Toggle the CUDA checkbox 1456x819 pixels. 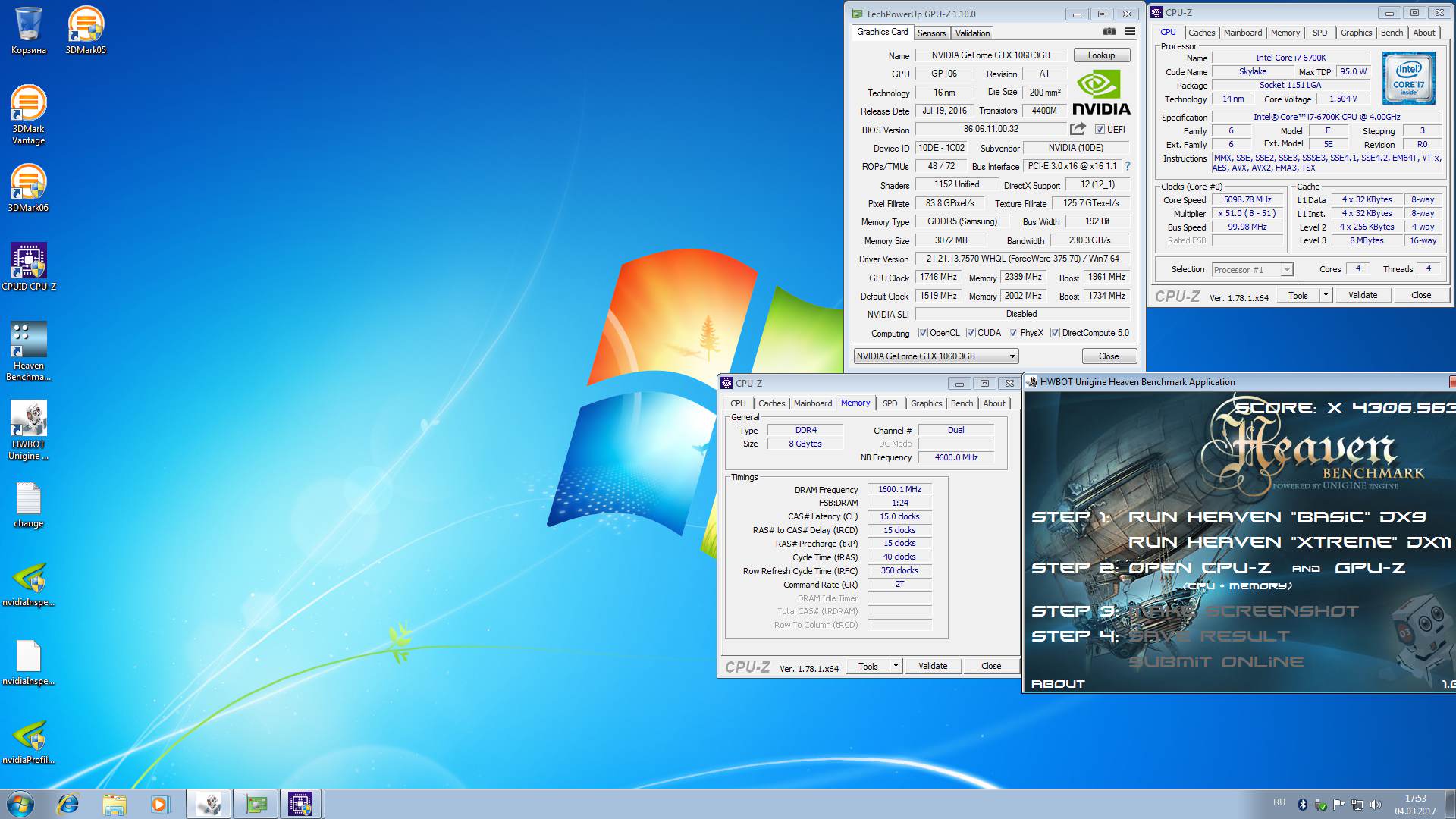[971, 333]
